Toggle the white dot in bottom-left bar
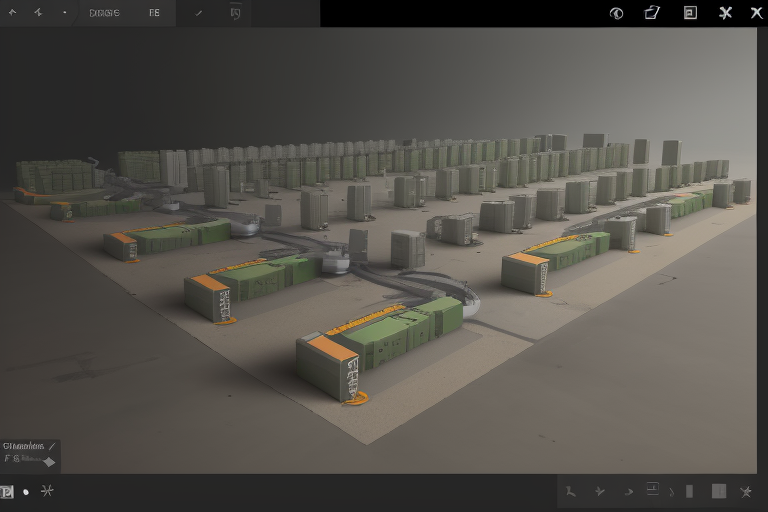Image resolution: width=768 pixels, height=512 pixels. click(26, 492)
